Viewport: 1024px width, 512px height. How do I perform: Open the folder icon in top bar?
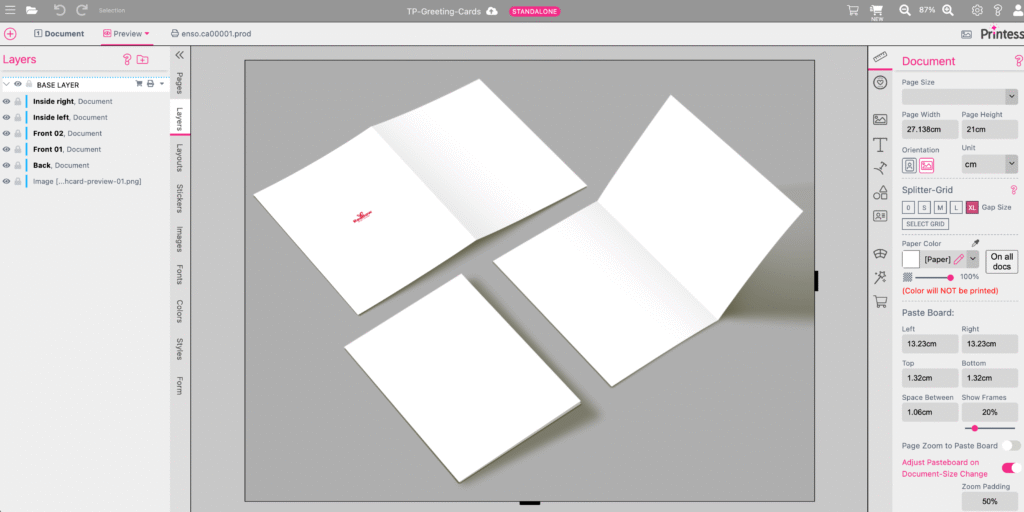(32, 10)
